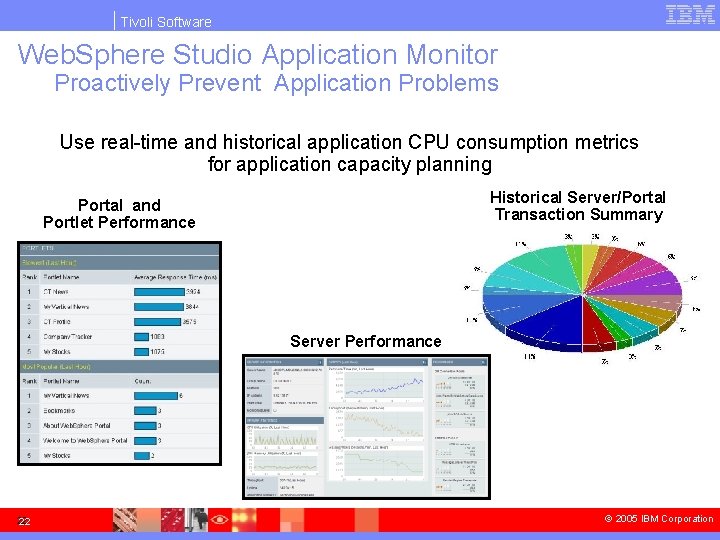720x540 pixels.
Task: Click the 'WebSphere Studio Application Monitor' title
Action: click(258, 54)
